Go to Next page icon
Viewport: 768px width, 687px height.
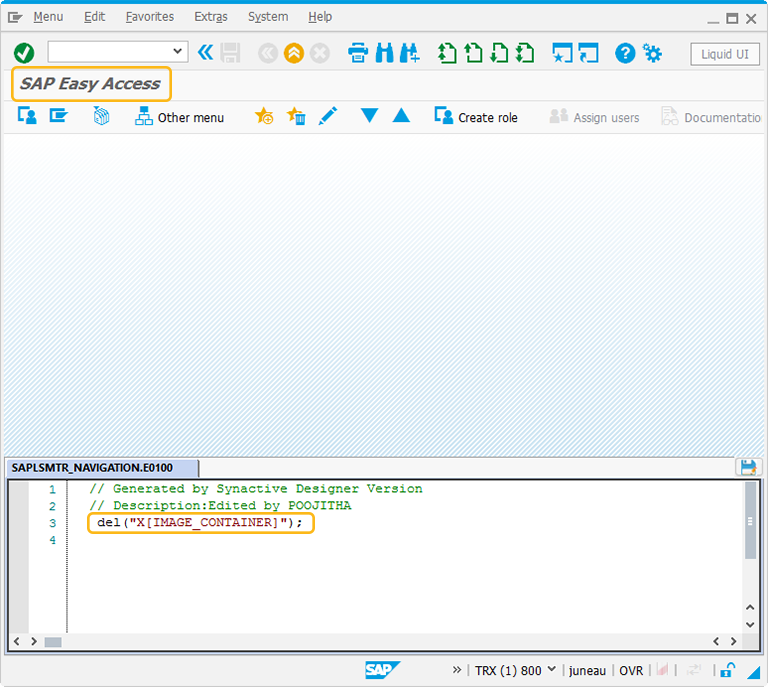(499, 53)
